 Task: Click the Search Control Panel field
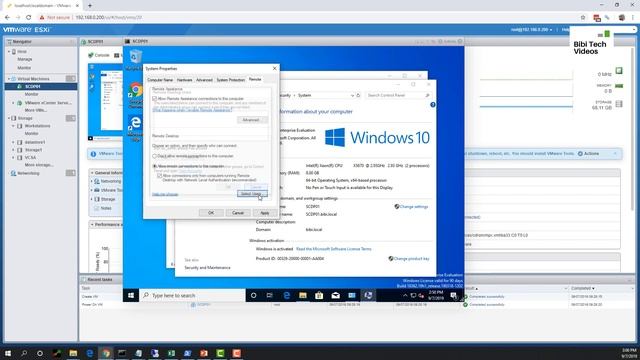(398, 95)
